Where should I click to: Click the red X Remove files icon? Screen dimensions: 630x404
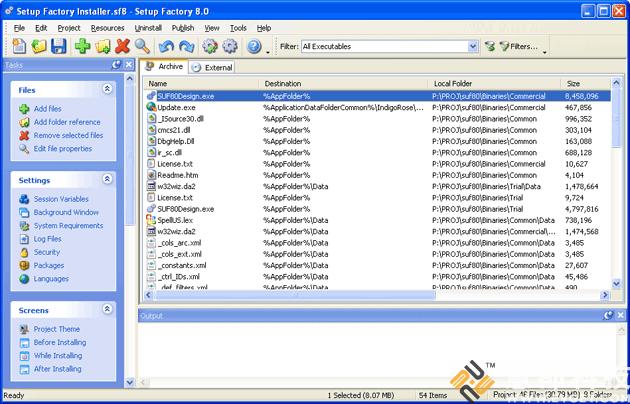122,46
